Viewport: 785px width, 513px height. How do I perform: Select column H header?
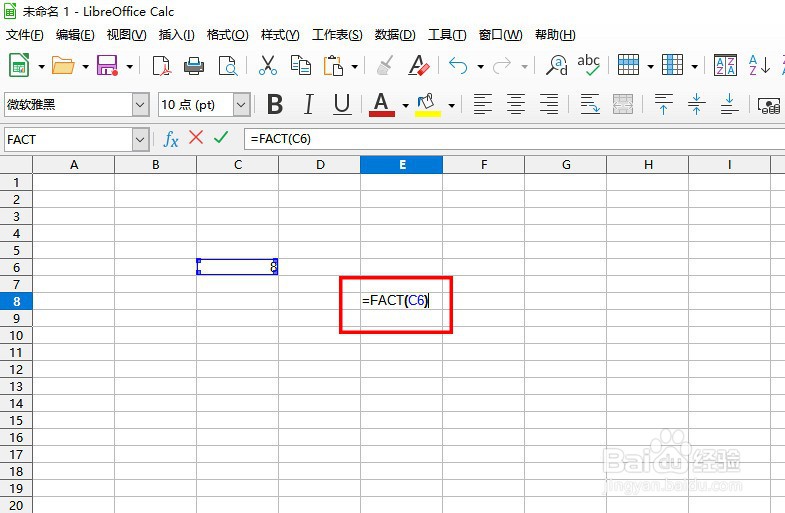(648, 165)
